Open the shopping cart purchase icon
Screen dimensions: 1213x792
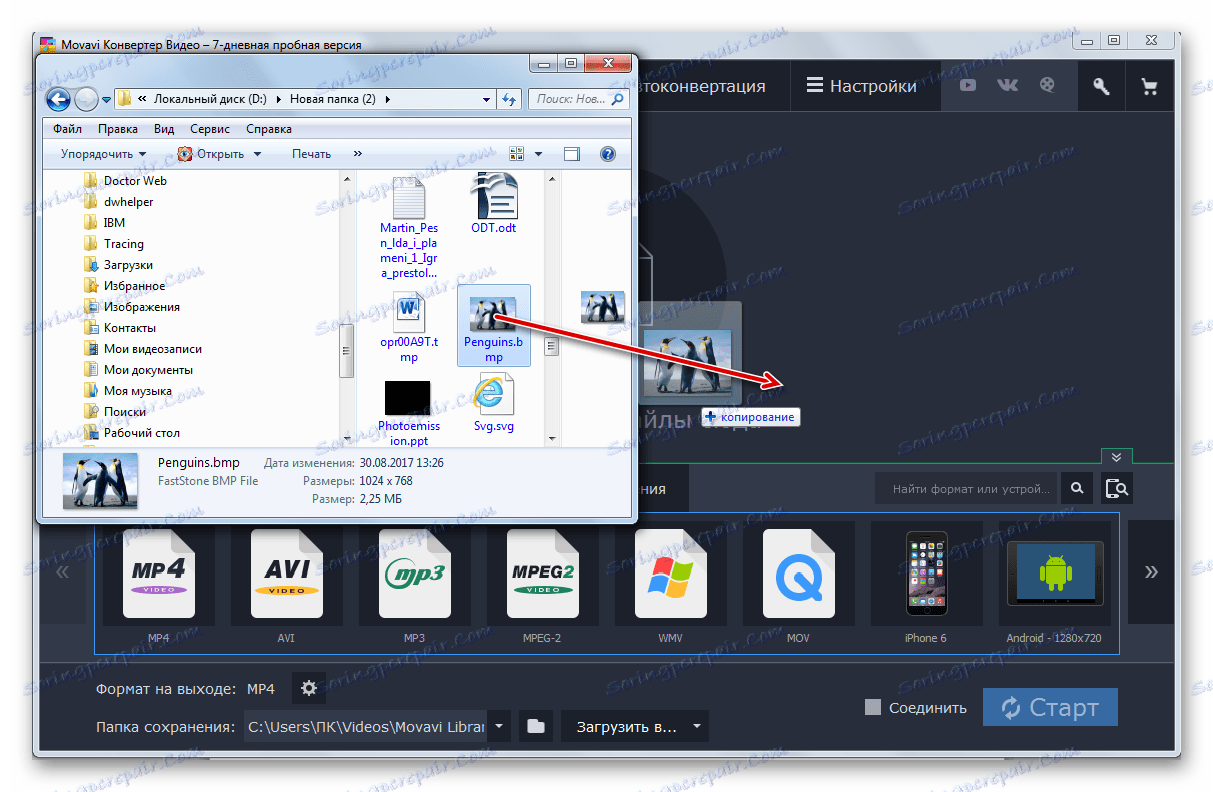click(x=1149, y=86)
